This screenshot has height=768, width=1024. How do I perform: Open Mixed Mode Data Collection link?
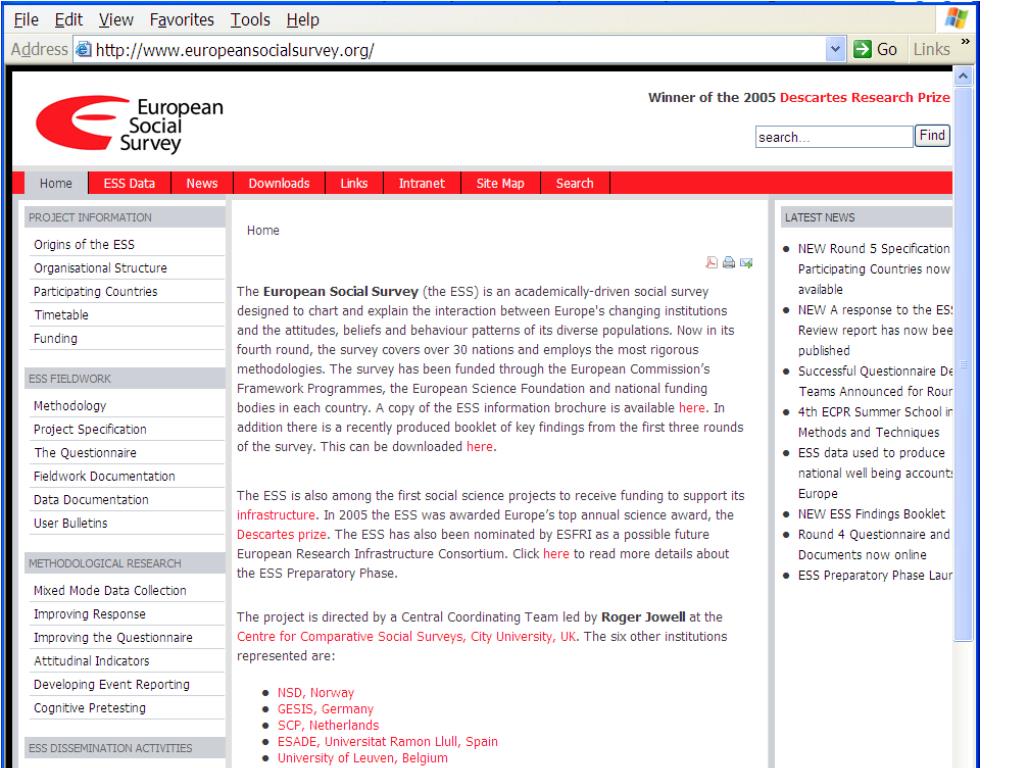coord(110,590)
